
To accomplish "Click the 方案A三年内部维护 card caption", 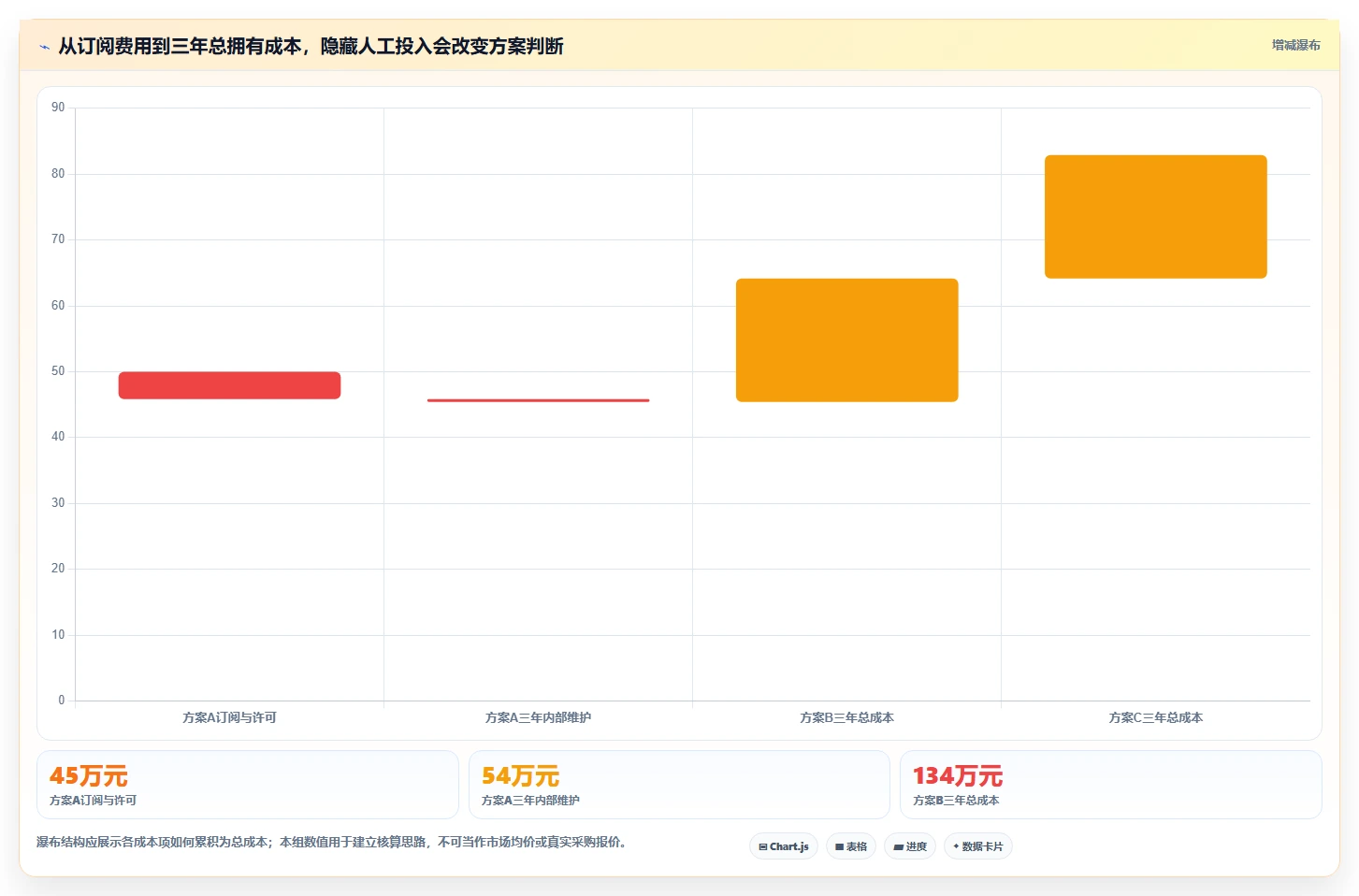I will click(530, 801).
